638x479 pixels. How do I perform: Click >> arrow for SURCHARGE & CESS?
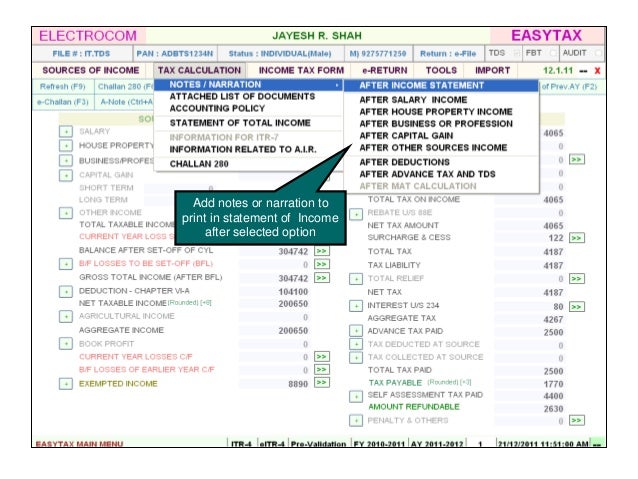[x=577, y=238]
